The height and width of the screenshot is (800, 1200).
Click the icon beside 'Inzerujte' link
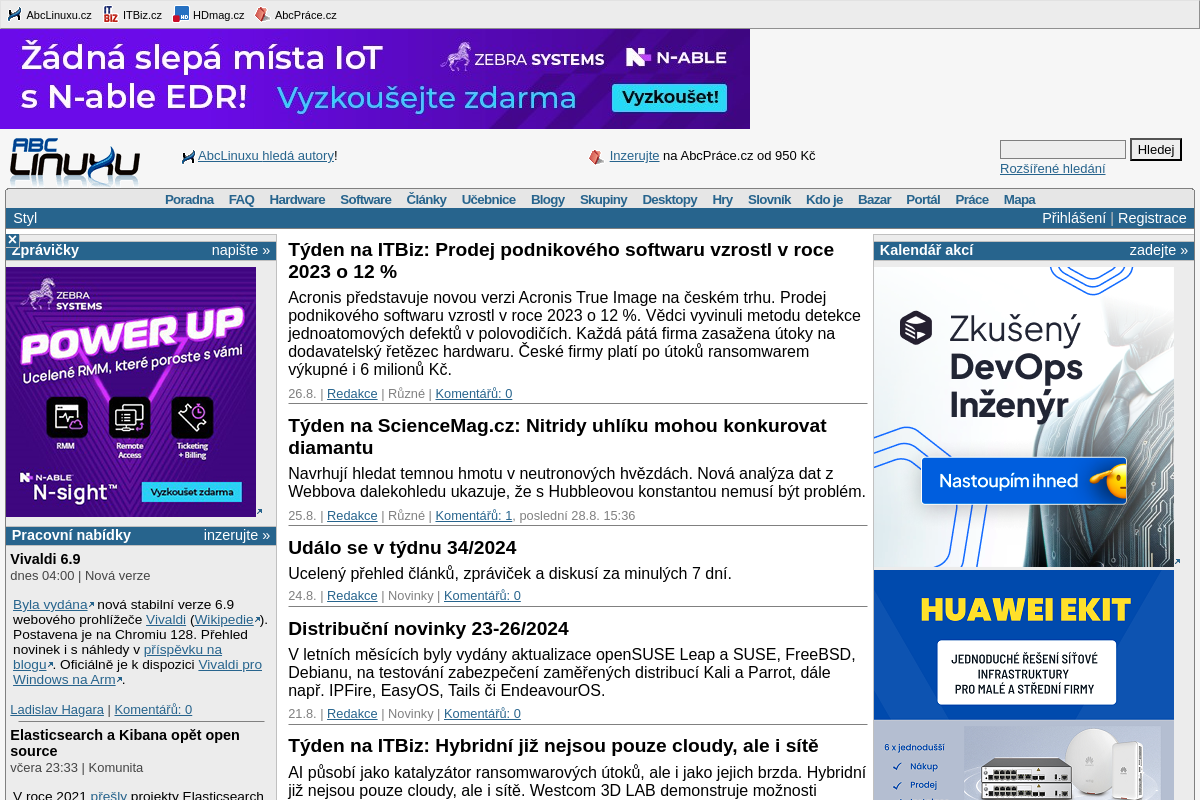click(x=596, y=157)
